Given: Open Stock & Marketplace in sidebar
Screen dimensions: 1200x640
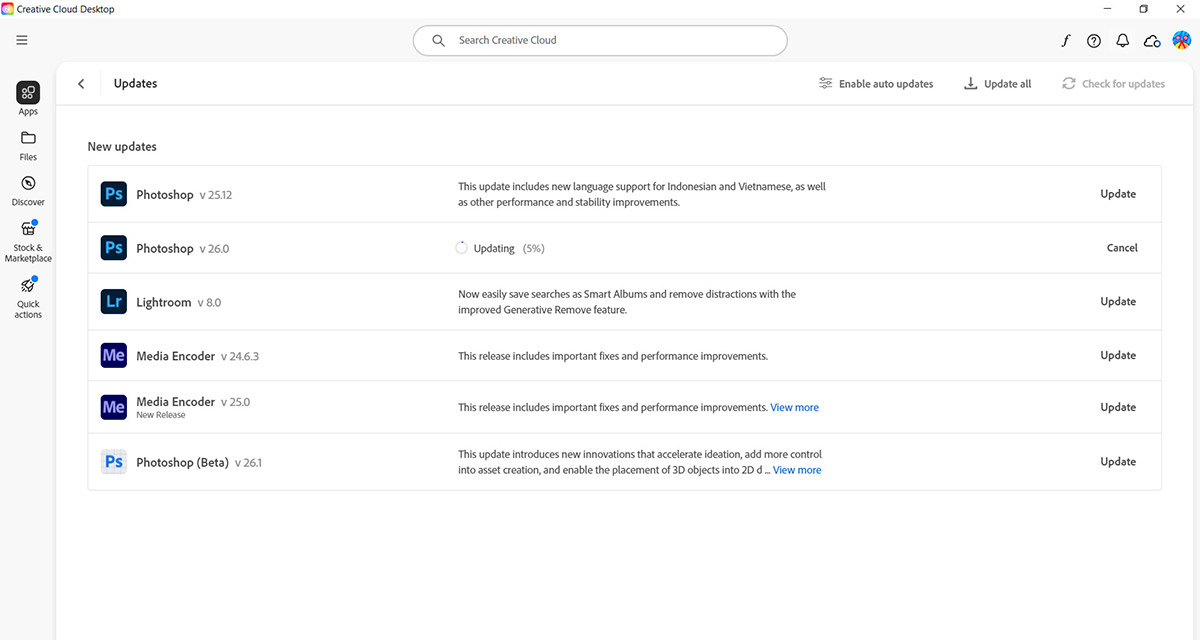Looking at the screenshot, I should coord(28,241).
